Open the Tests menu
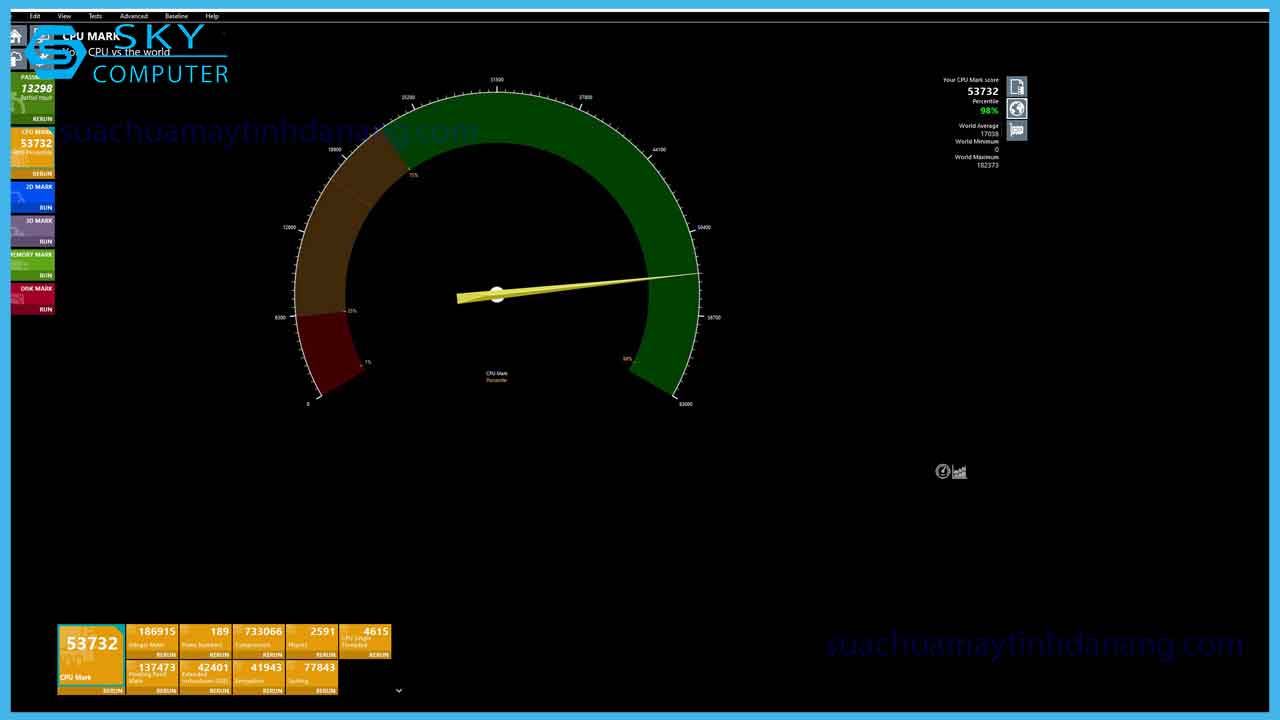The height and width of the screenshot is (720, 1280). [x=95, y=16]
